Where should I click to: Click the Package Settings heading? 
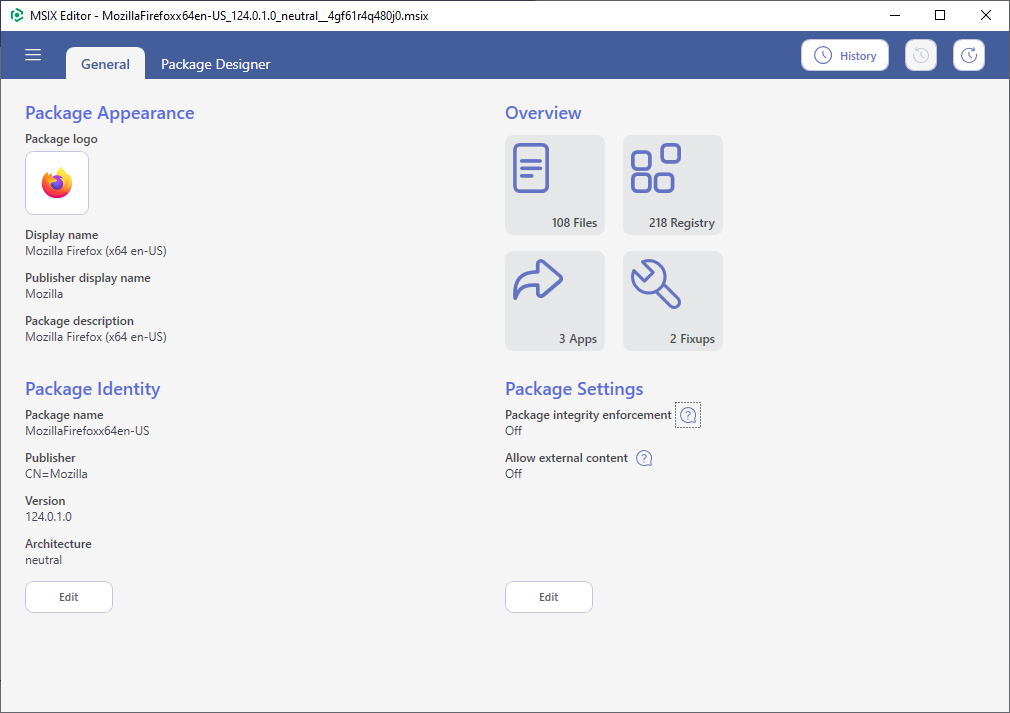tap(574, 389)
